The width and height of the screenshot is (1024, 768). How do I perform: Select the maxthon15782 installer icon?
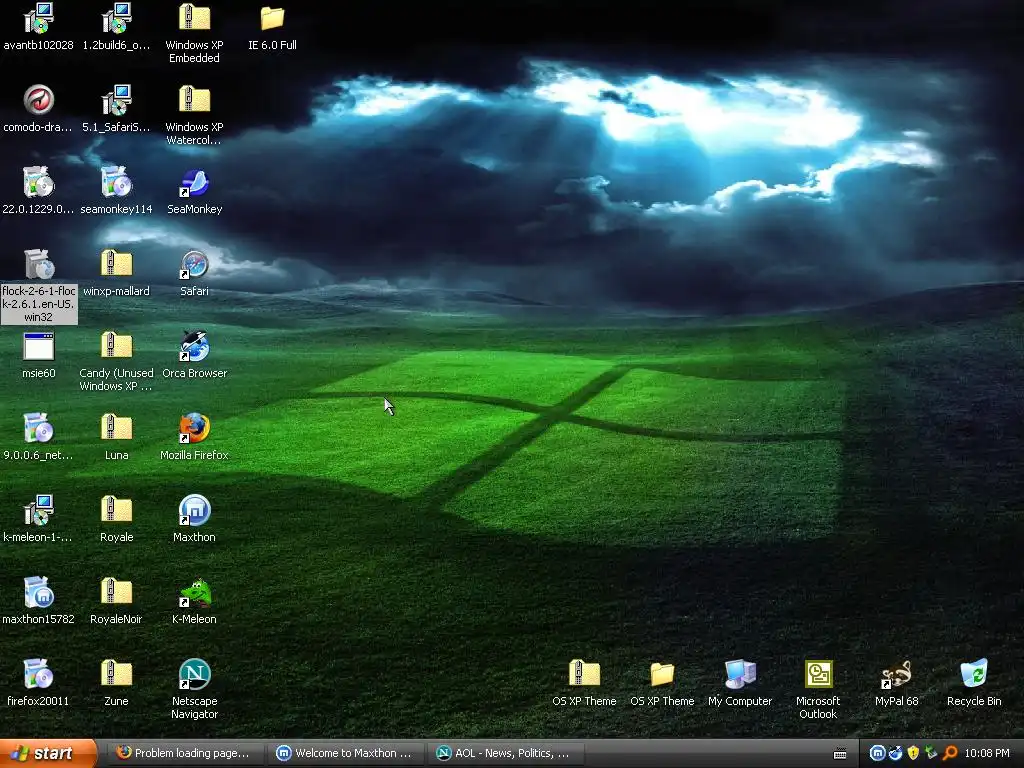[x=39, y=592]
